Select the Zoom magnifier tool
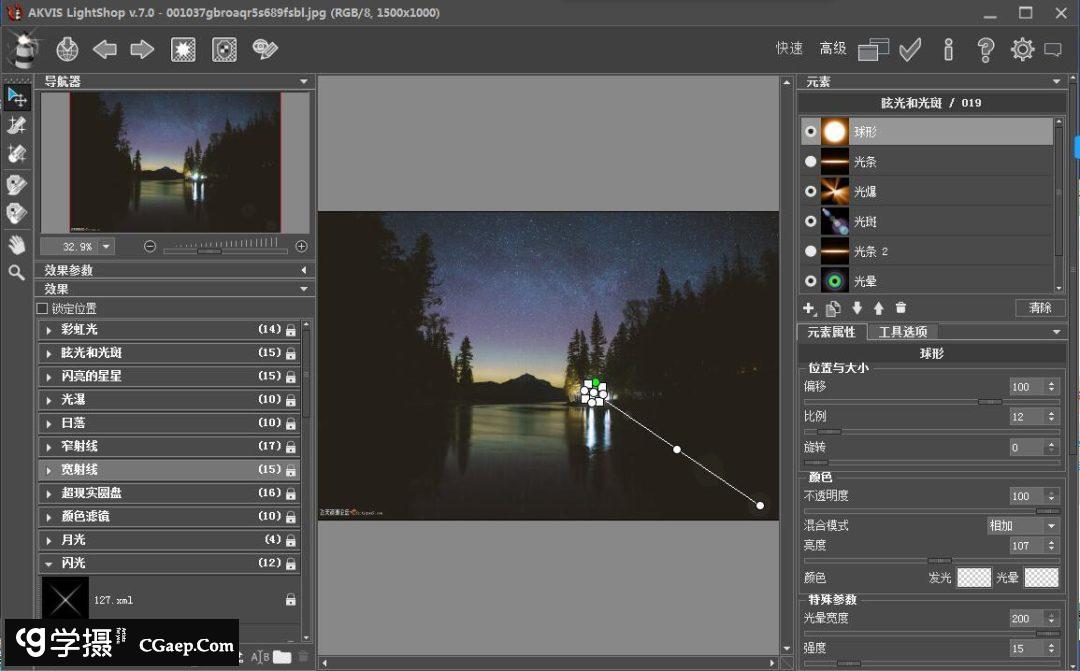Image resolution: width=1080 pixels, height=671 pixels. pos(16,272)
